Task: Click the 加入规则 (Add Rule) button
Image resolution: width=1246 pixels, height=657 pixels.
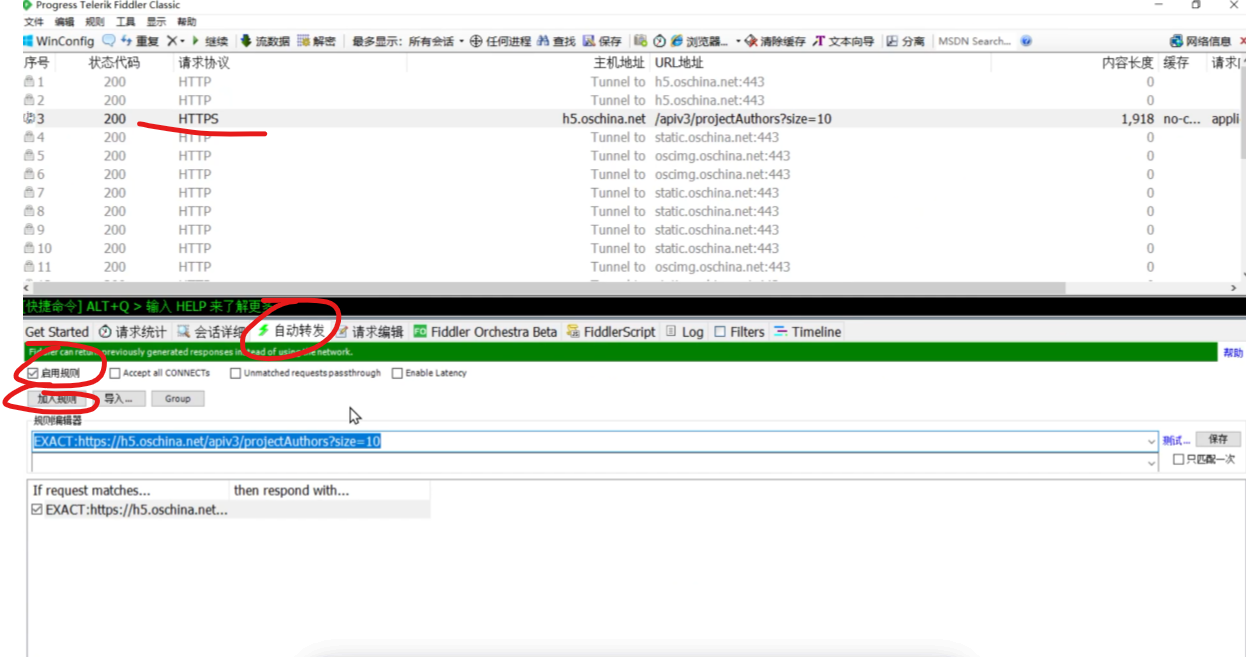Action: [58, 398]
